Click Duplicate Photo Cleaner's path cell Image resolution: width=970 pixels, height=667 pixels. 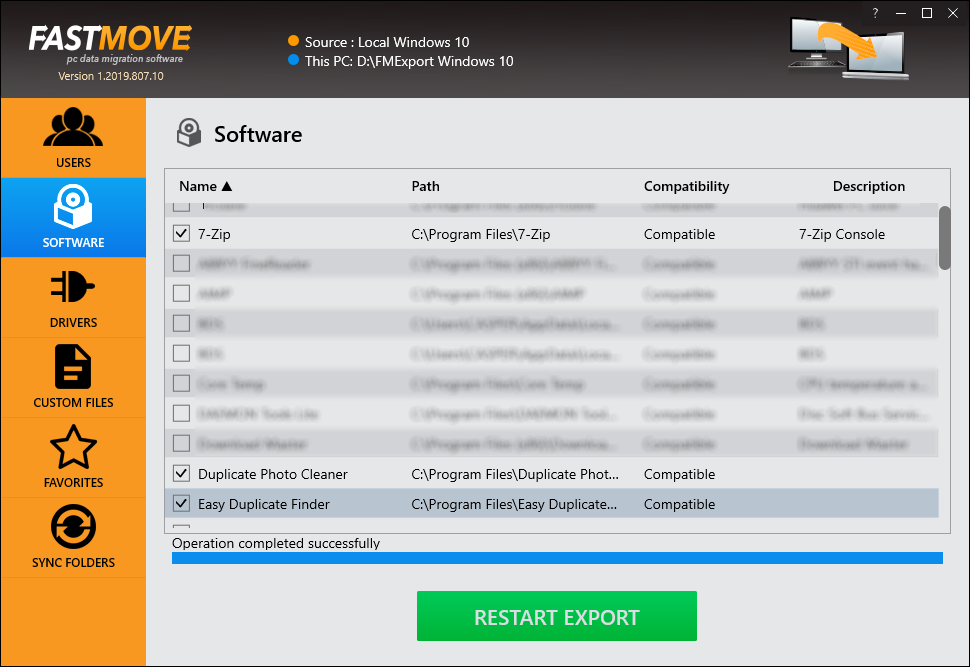tap(515, 475)
